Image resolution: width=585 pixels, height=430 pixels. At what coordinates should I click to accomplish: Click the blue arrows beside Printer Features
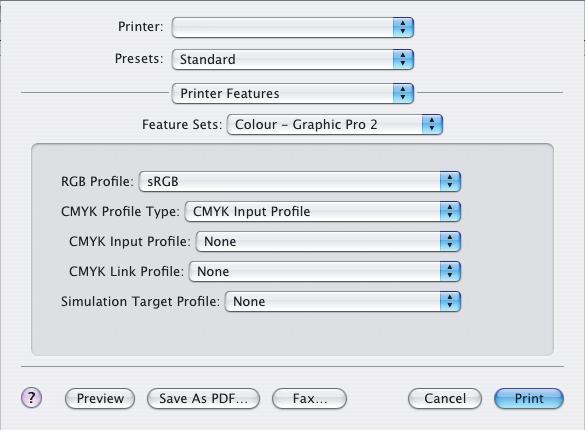[403, 93]
